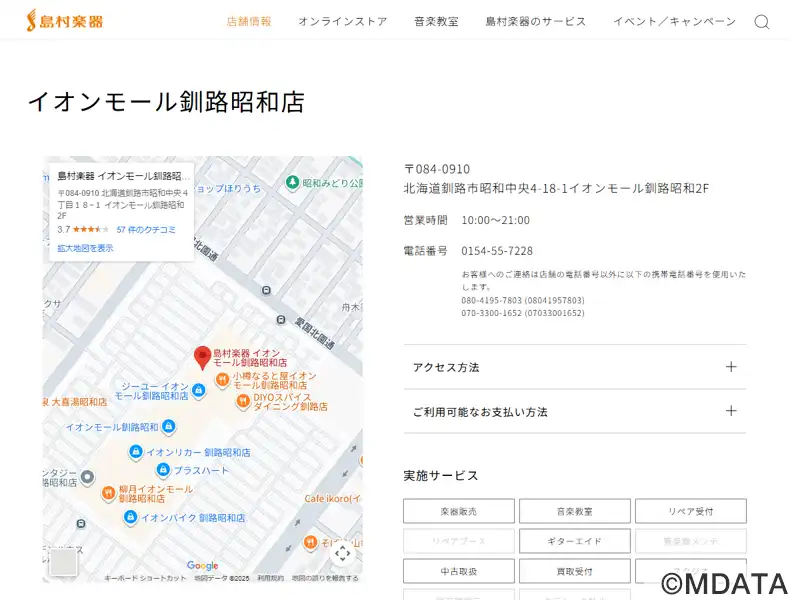
Task: Click 拡大地図を表示 link
Action: [x=85, y=248]
